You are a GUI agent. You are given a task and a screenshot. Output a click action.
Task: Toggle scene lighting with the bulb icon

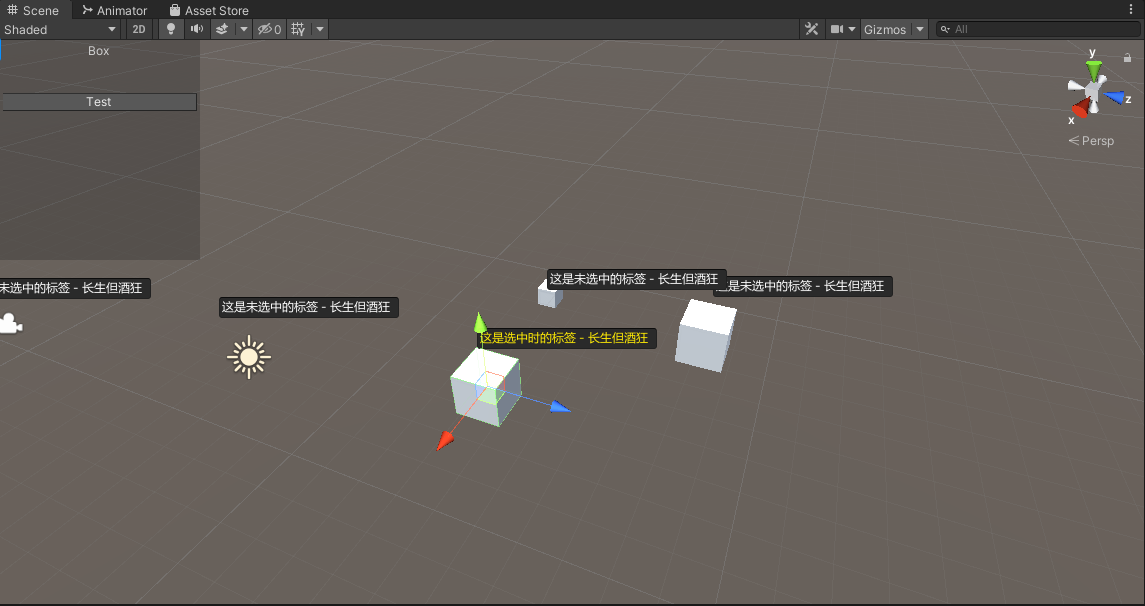click(171, 29)
